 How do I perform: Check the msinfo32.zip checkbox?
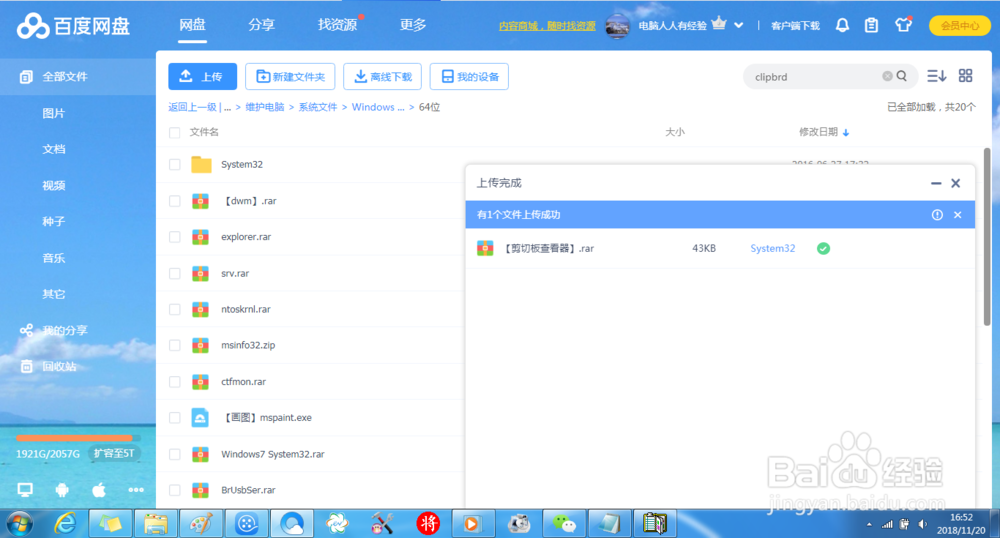coord(174,345)
